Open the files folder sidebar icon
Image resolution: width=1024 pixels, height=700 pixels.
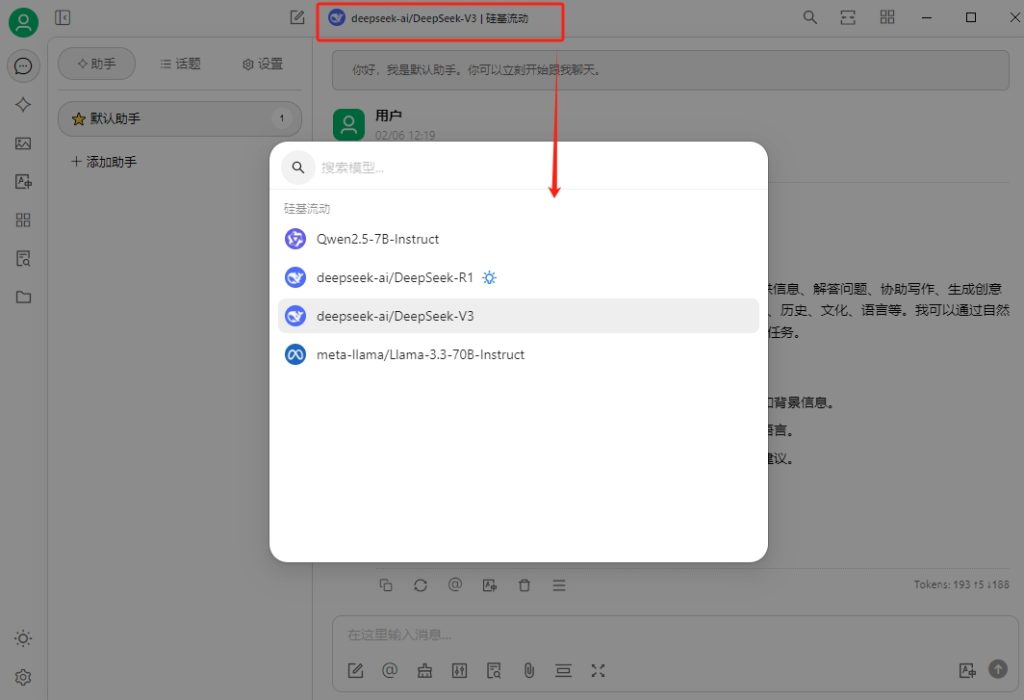pyautogui.click(x=24, y=297)
